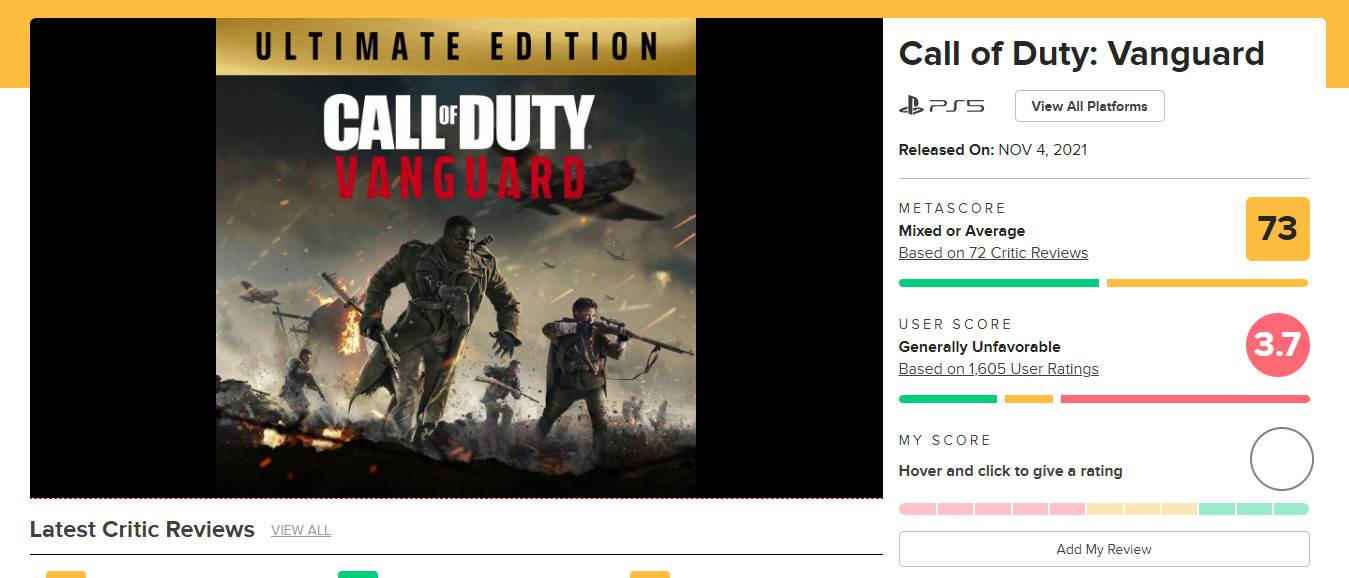The width and height of the screenshot is (1349, 578).
Task: Click yellow section of Metascore distribution bar
Action: pyautogui.click(x=1206, y=283)
